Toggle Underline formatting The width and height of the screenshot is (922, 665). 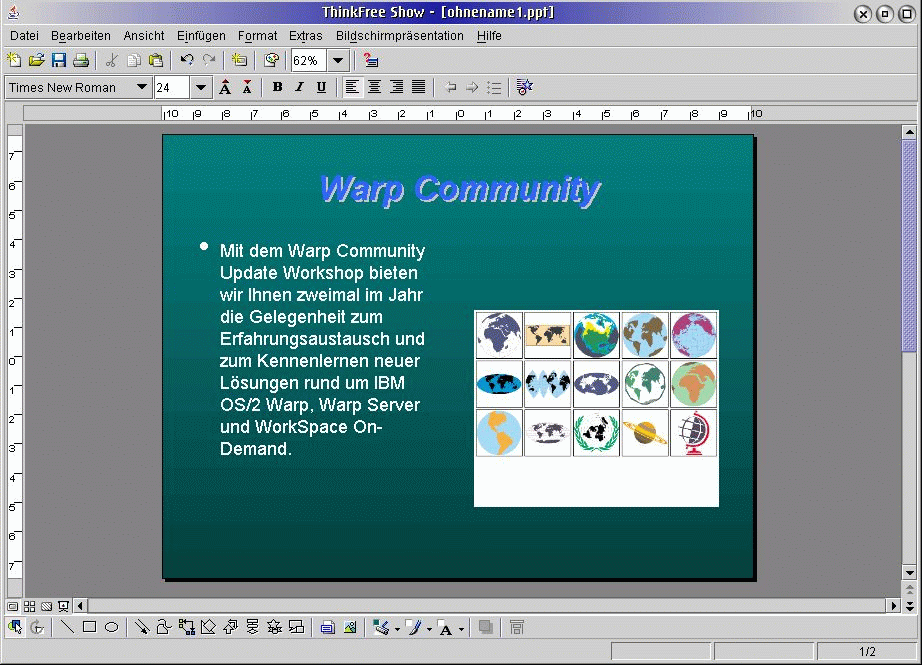coord(321,88)
